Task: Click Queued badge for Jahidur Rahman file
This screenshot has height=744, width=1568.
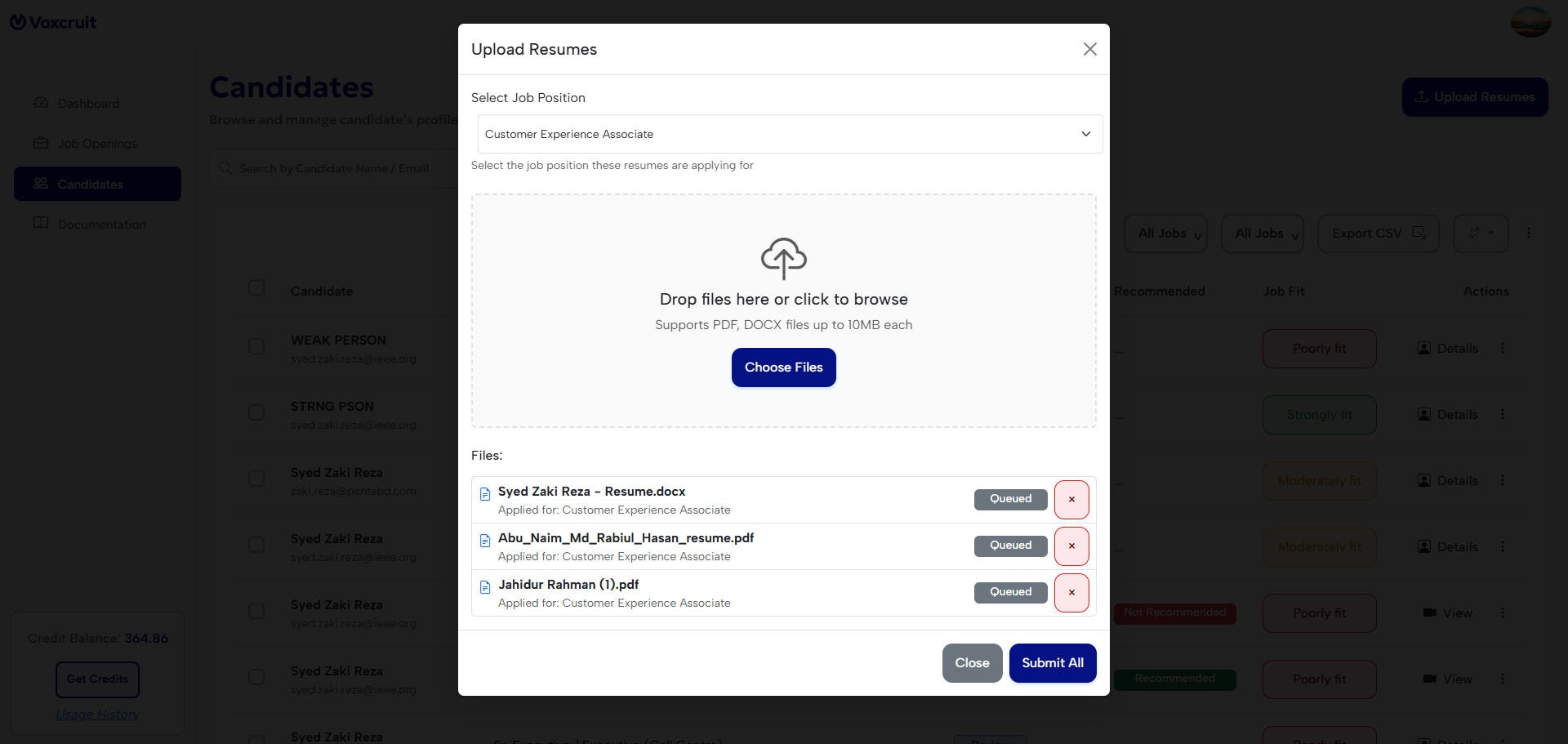Action: [1010, 592]
